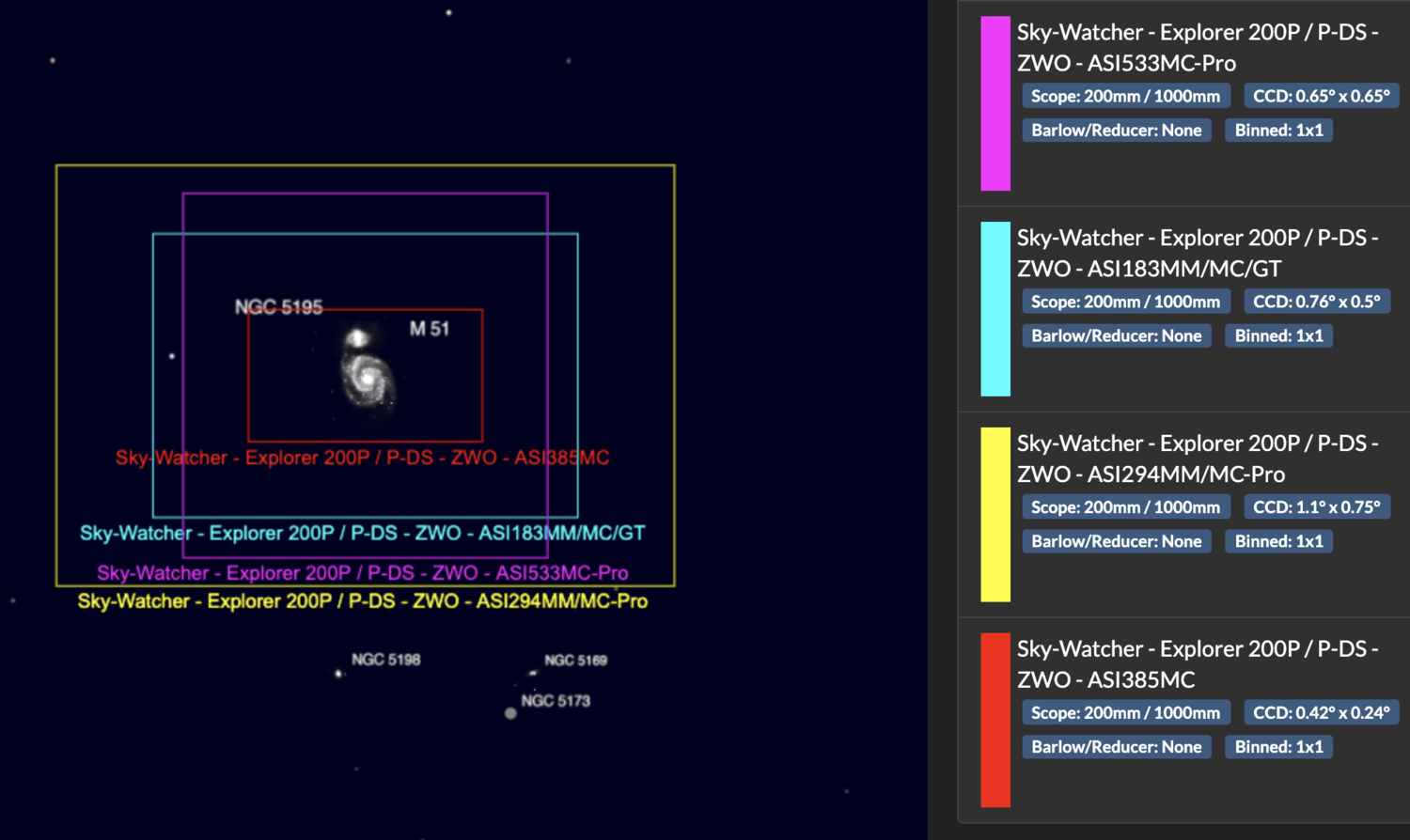1410x840 pixels.
Task: Click the NGC 5169 label on sky map
Action: [x=576, y=661]
